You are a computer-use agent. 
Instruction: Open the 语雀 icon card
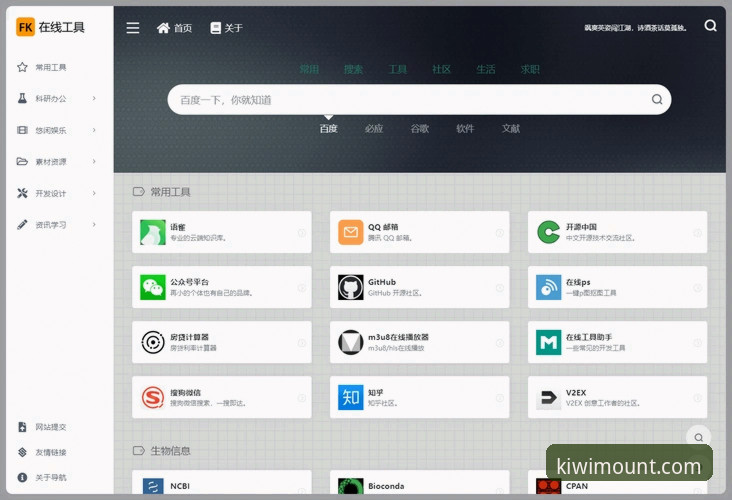153,232
